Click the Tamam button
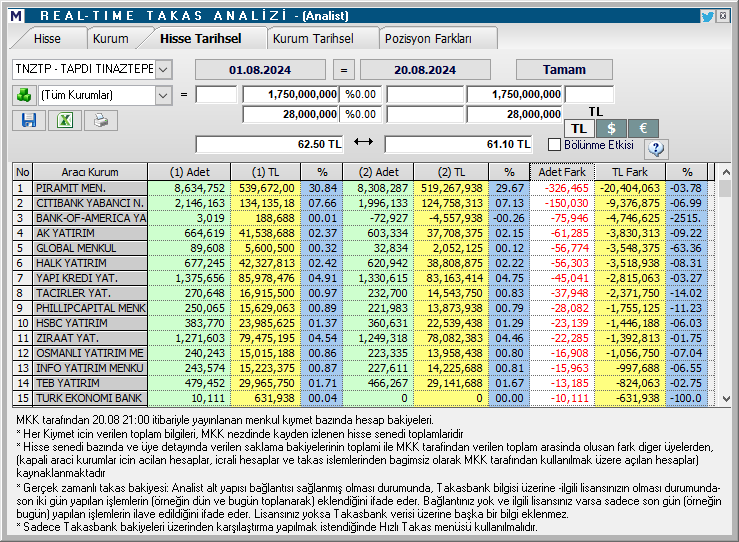The image size is (739, 542). coord(564,70)
